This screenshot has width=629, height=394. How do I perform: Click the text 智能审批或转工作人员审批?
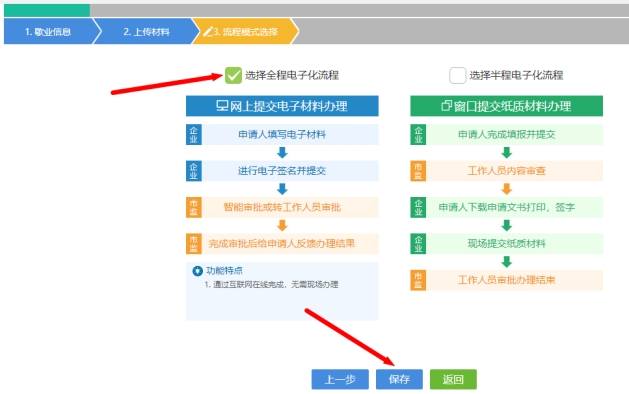pos(282,207)
